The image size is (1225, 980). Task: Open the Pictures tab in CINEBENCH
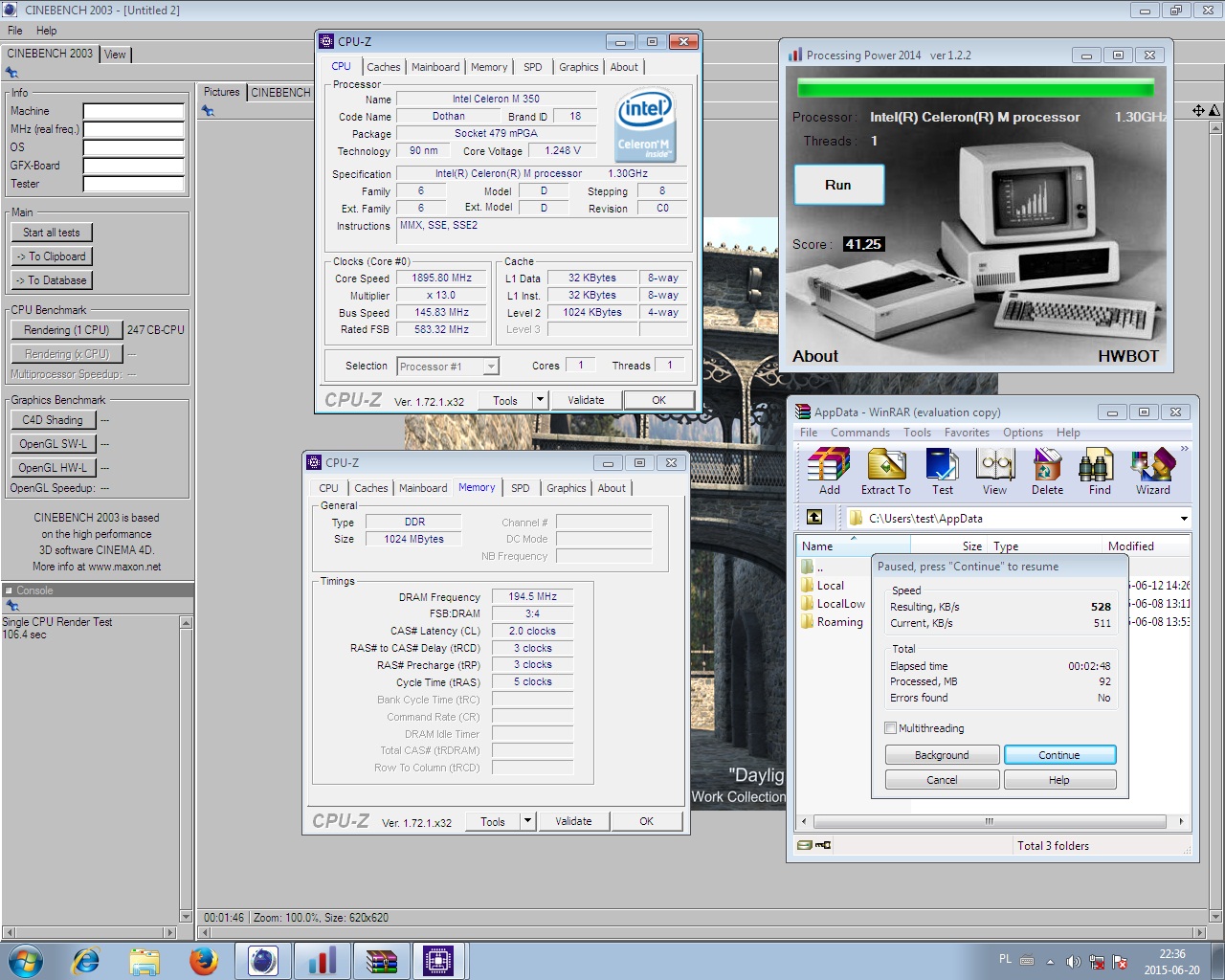(x=222, y=92)
